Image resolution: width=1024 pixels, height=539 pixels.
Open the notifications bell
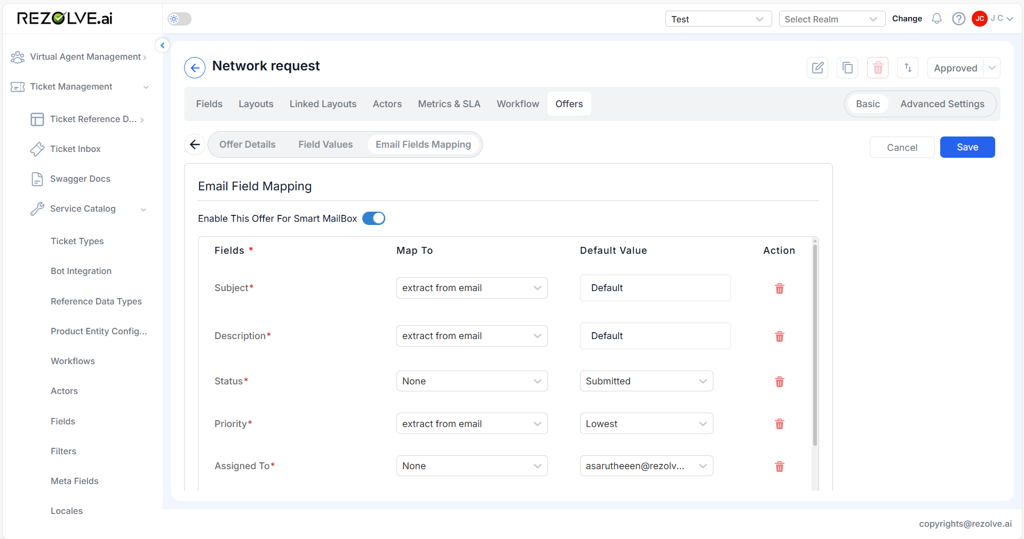[936, 19]
